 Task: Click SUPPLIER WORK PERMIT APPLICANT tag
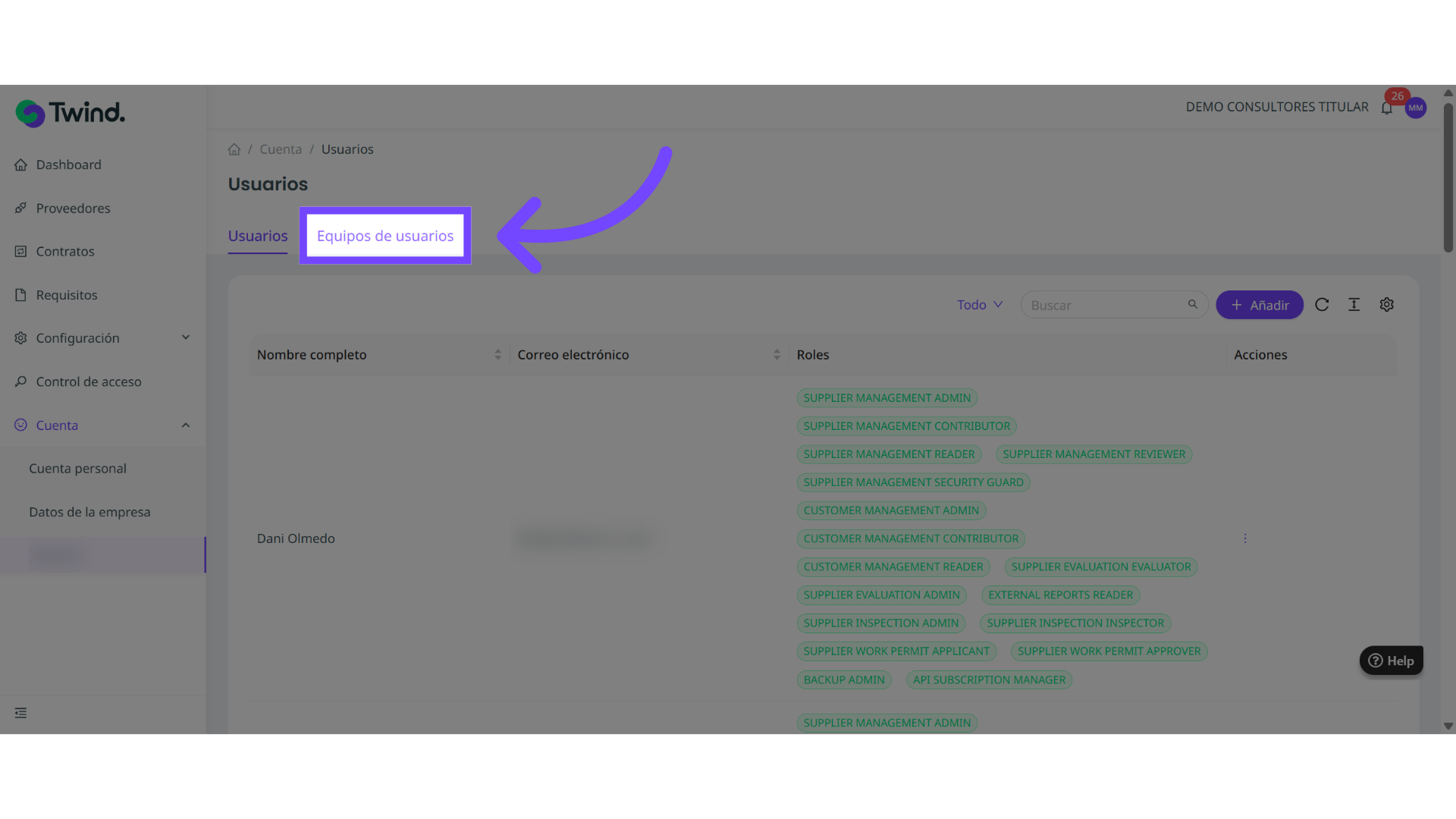pyautogui.click(x=896, y=651)
